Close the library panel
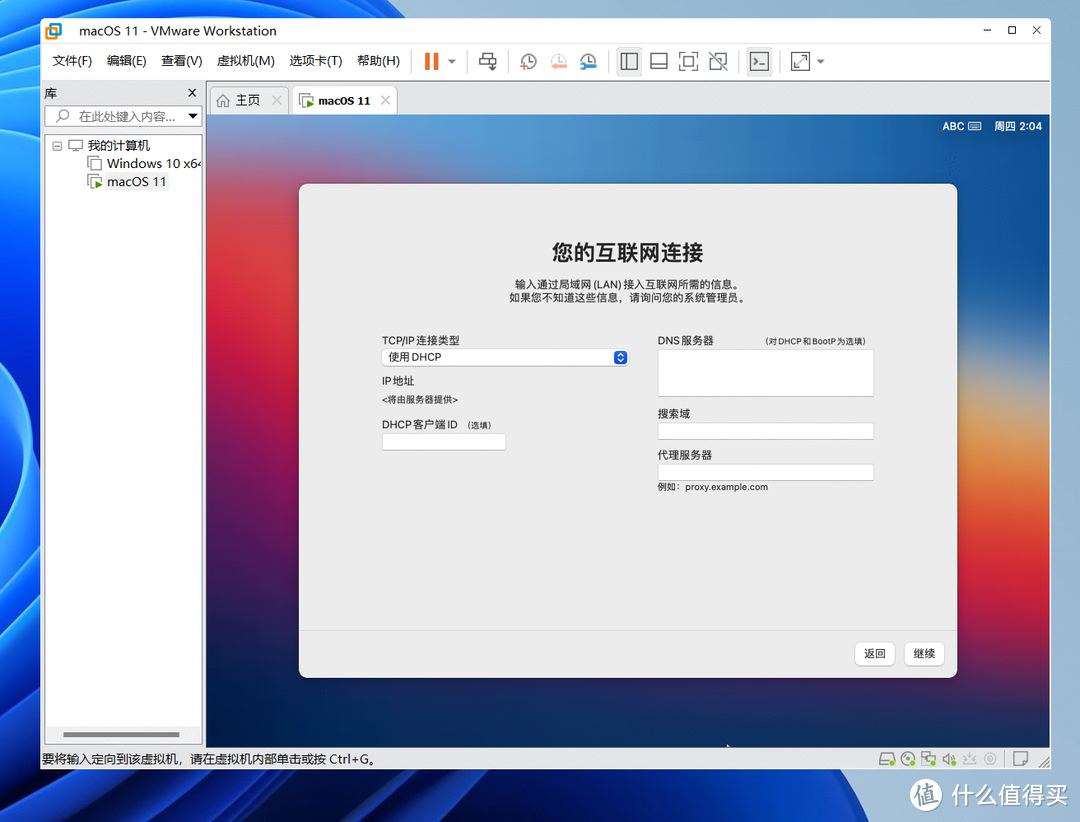 coord(192,93)
